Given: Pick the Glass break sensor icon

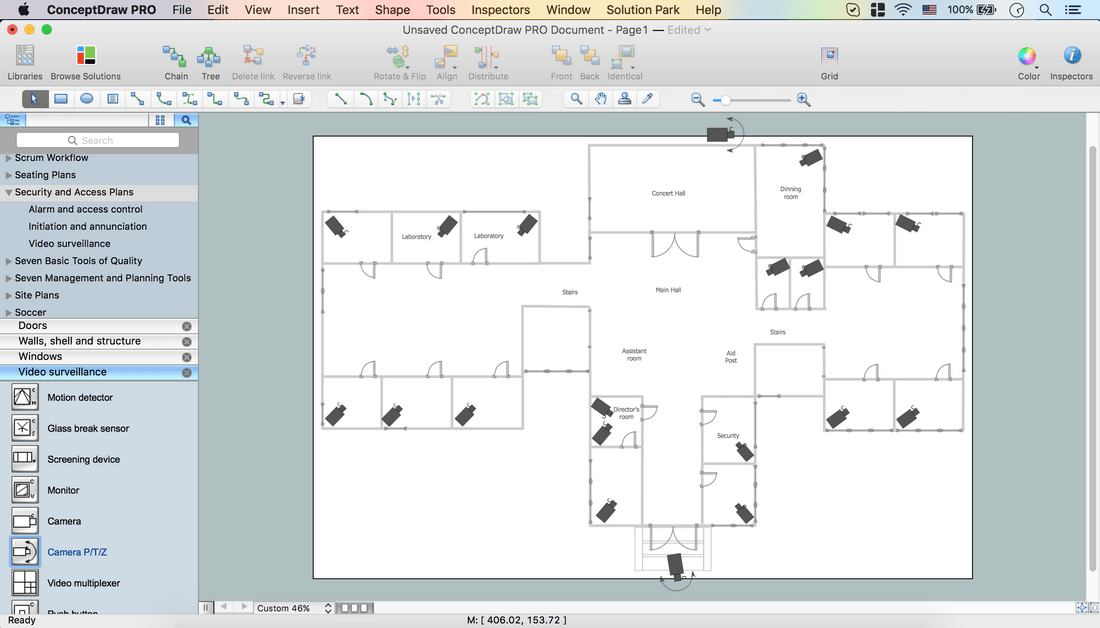Looking at the screenshot, I should [x=25, y=428].
